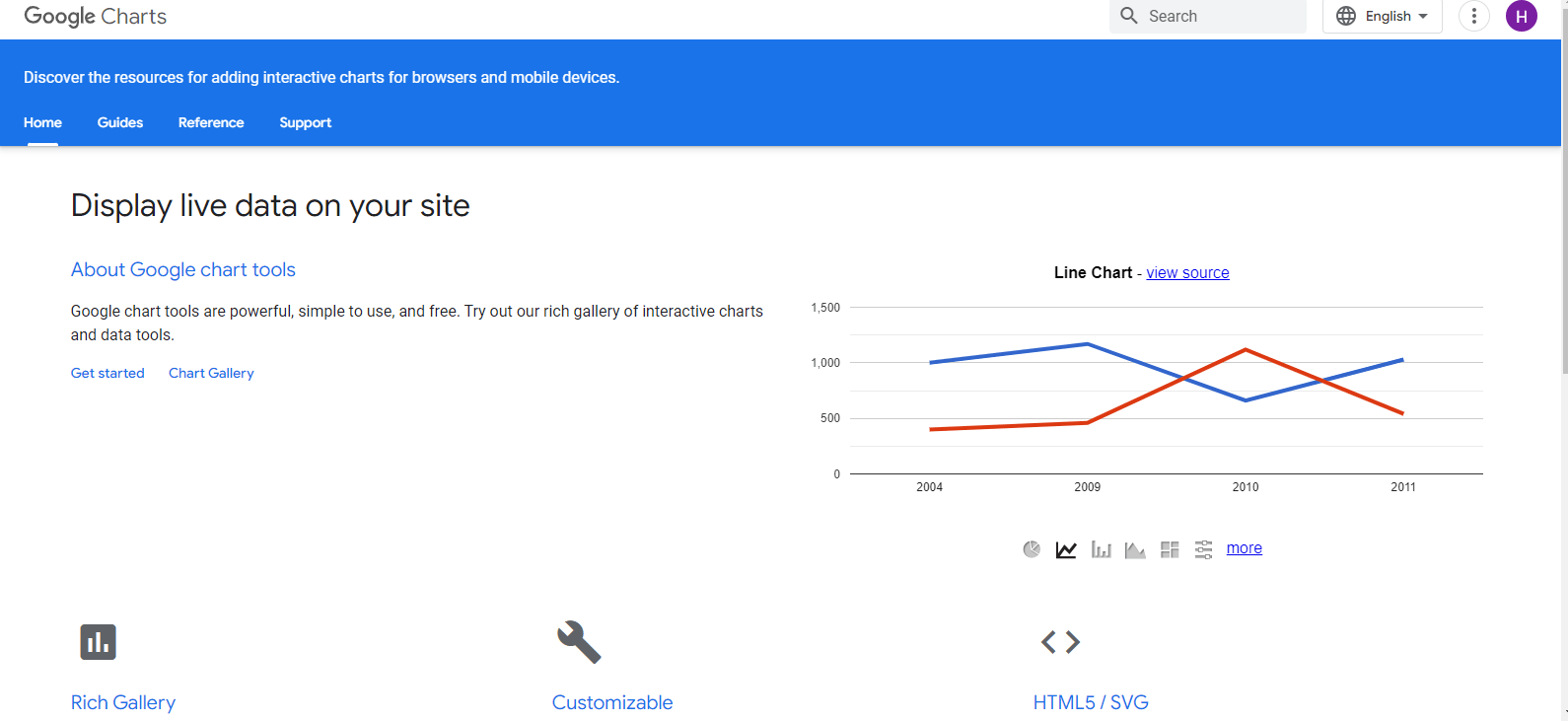Open the Chart Gallery link
Screen dimensions: 1568x721
(x=210, y=373)
